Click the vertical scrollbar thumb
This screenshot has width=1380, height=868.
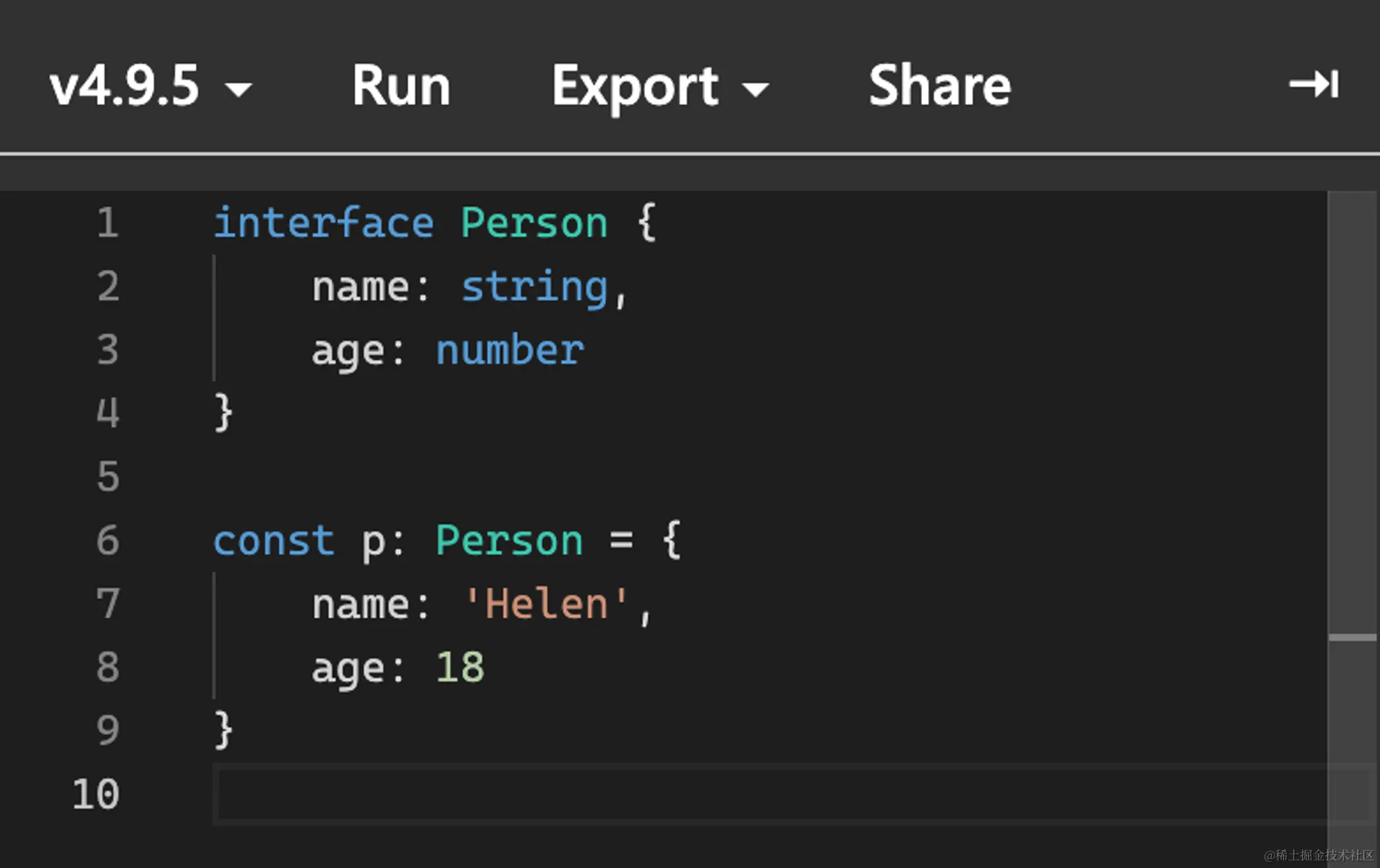click(x=1352, y=414)
